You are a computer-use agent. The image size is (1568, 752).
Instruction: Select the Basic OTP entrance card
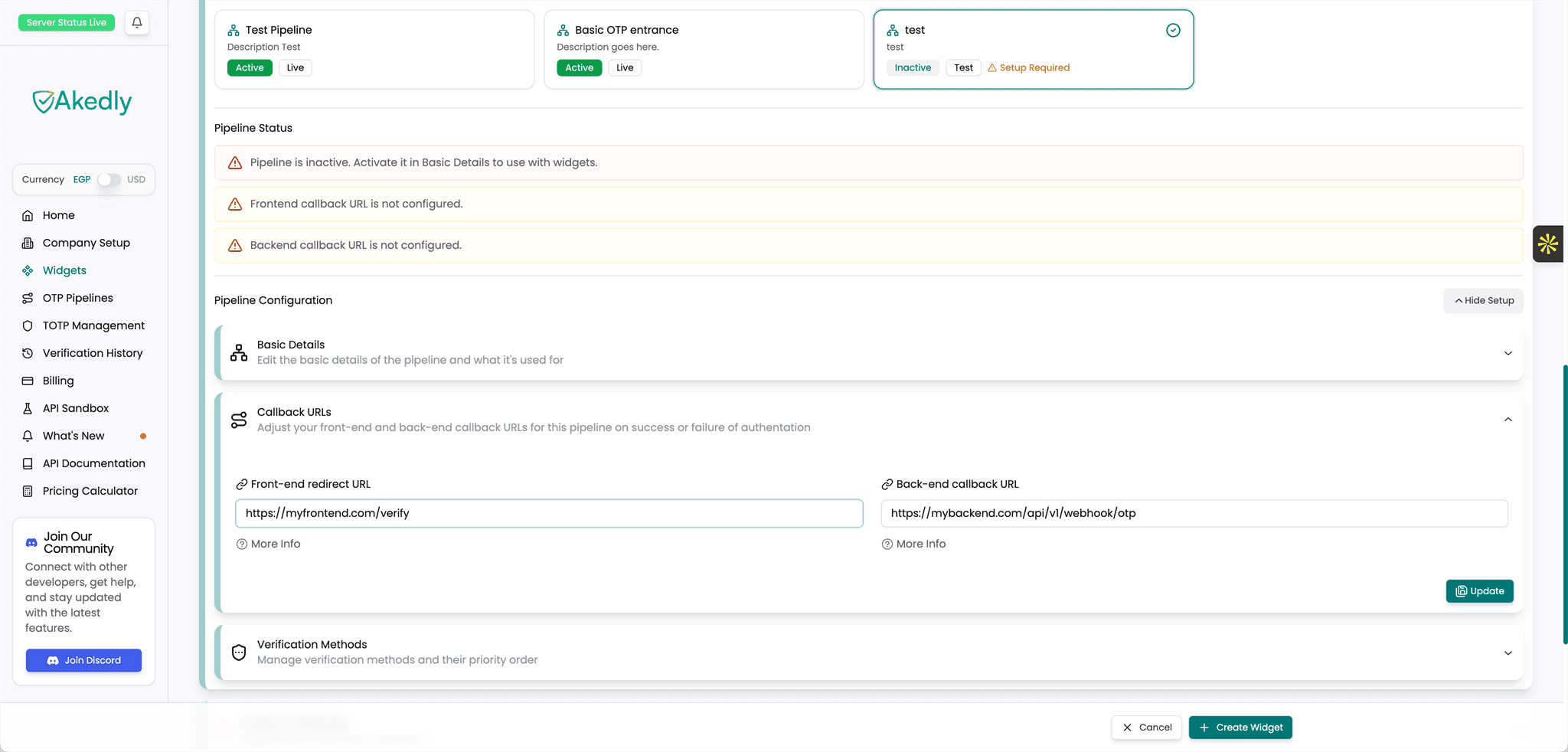click(704, 49)
